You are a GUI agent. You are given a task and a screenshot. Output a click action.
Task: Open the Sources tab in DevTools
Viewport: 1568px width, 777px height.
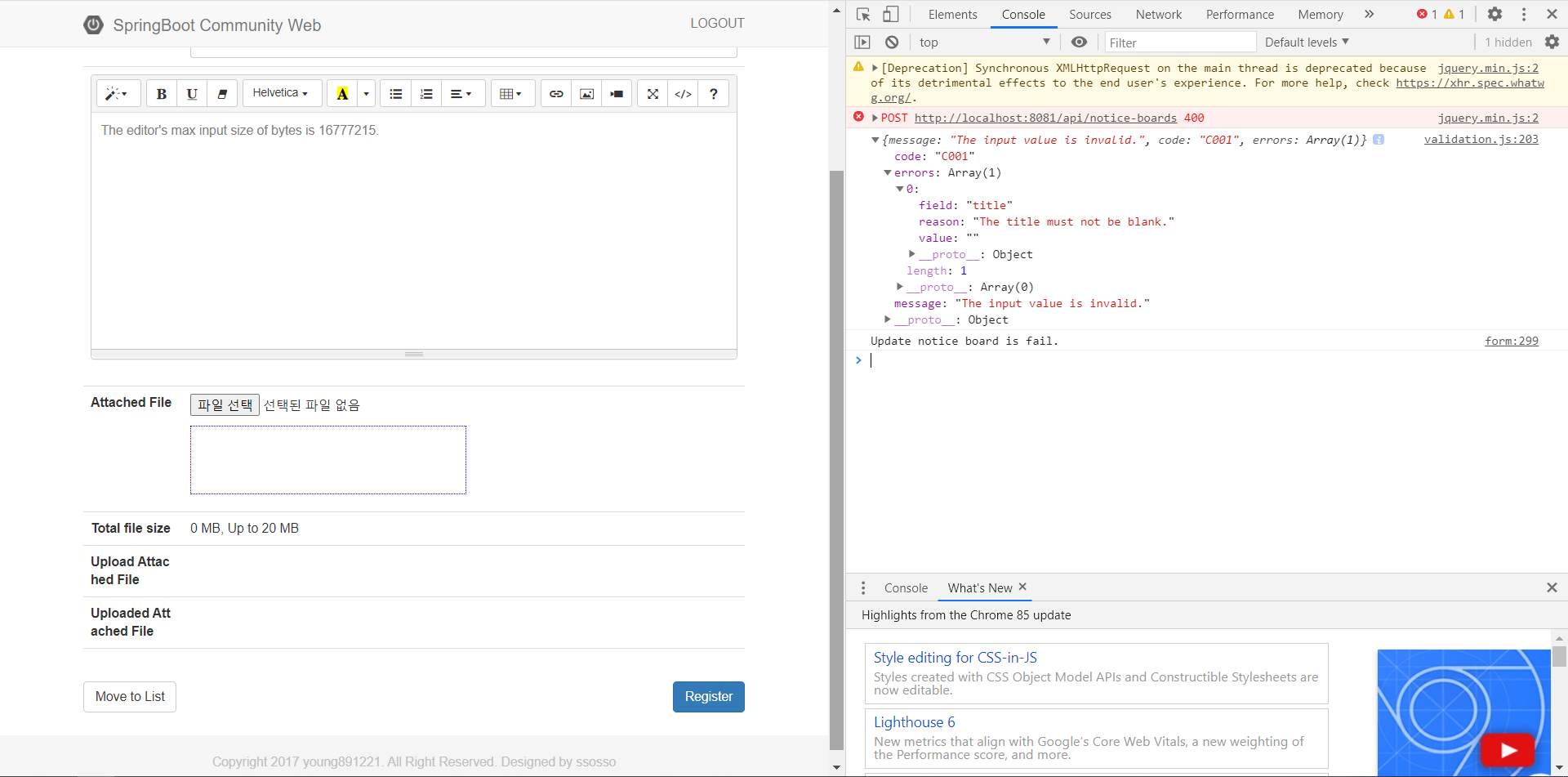tap(1089, 15)
